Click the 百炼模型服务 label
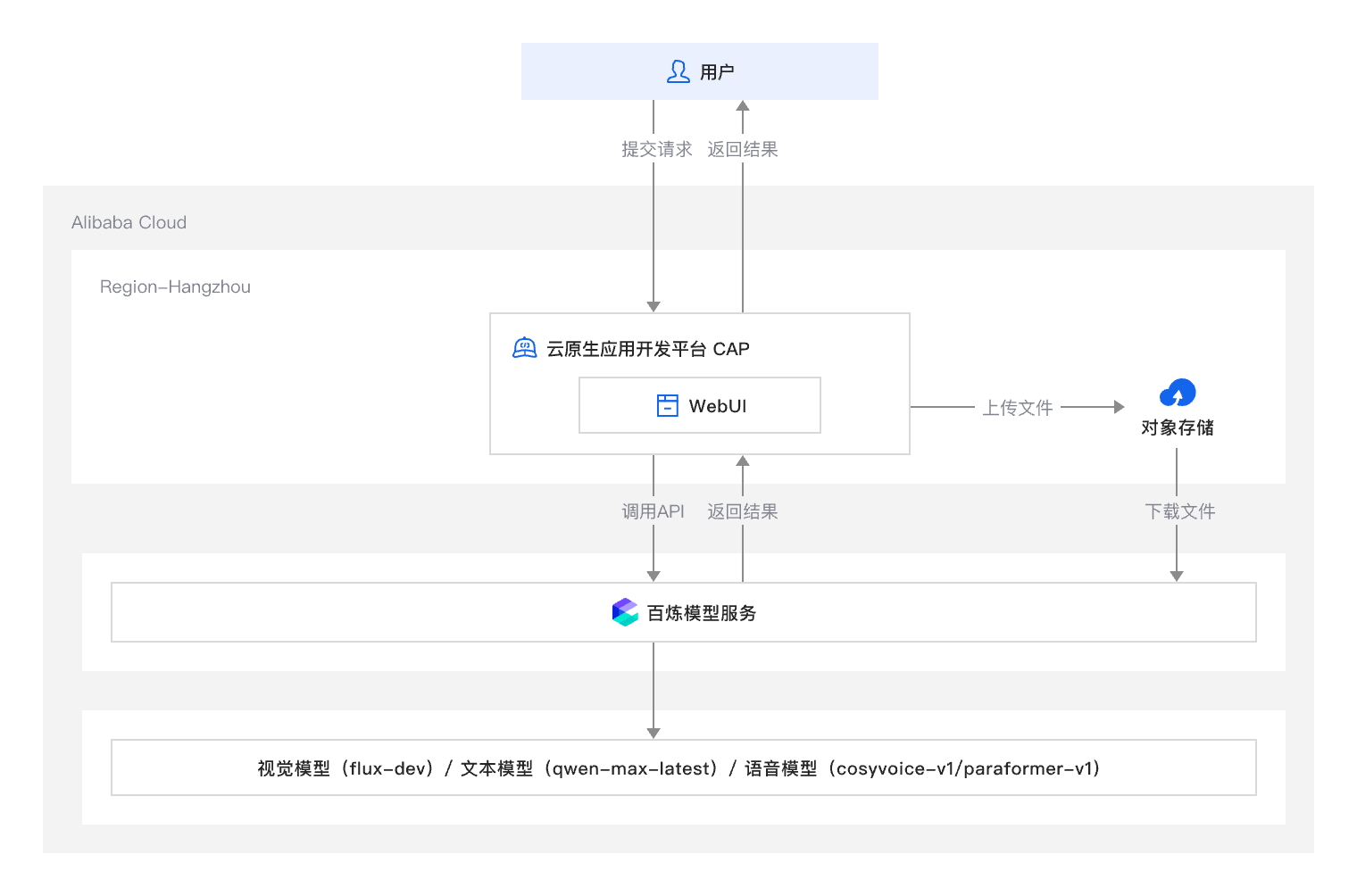 tap(702, 613)
